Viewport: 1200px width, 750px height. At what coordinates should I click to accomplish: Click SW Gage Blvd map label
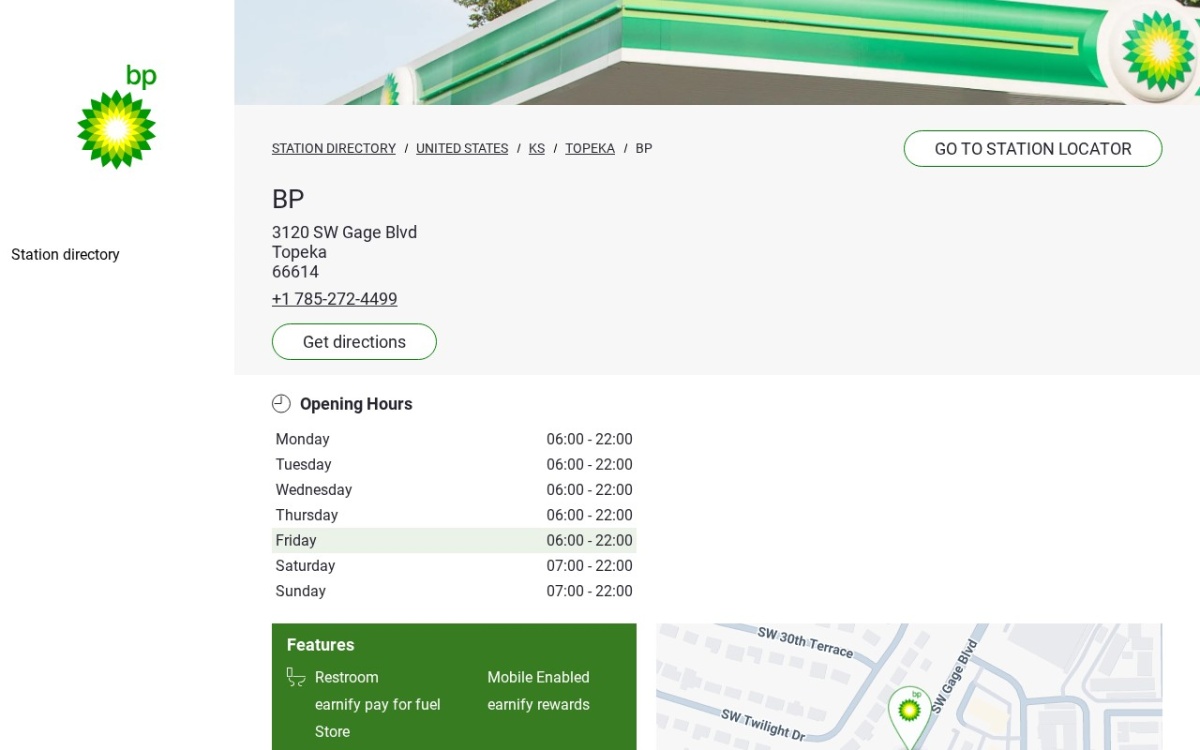953,676
